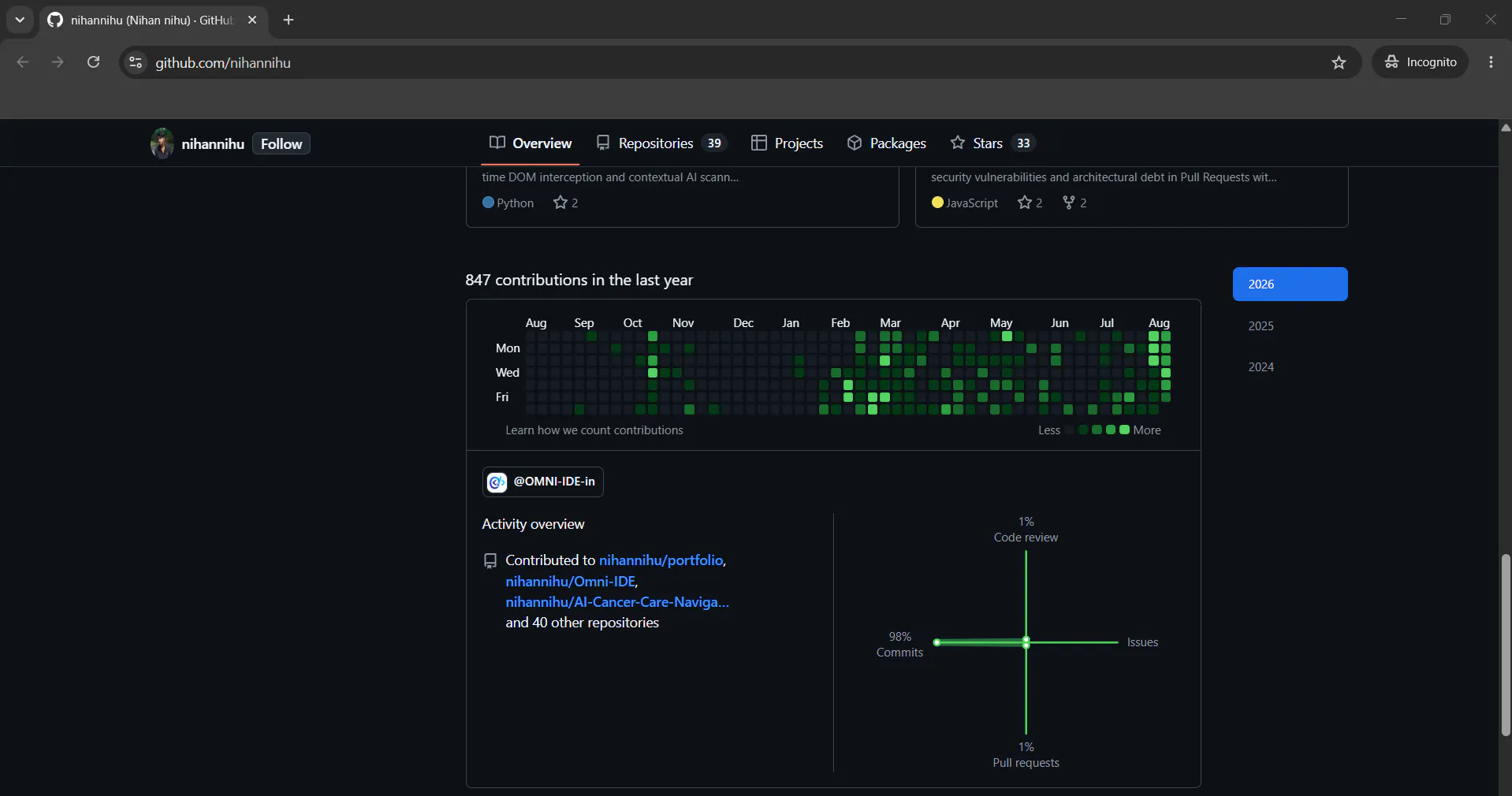Click the 1% Code review label
Viewport: 1512px width, 796px height.
pos(1026,530)
